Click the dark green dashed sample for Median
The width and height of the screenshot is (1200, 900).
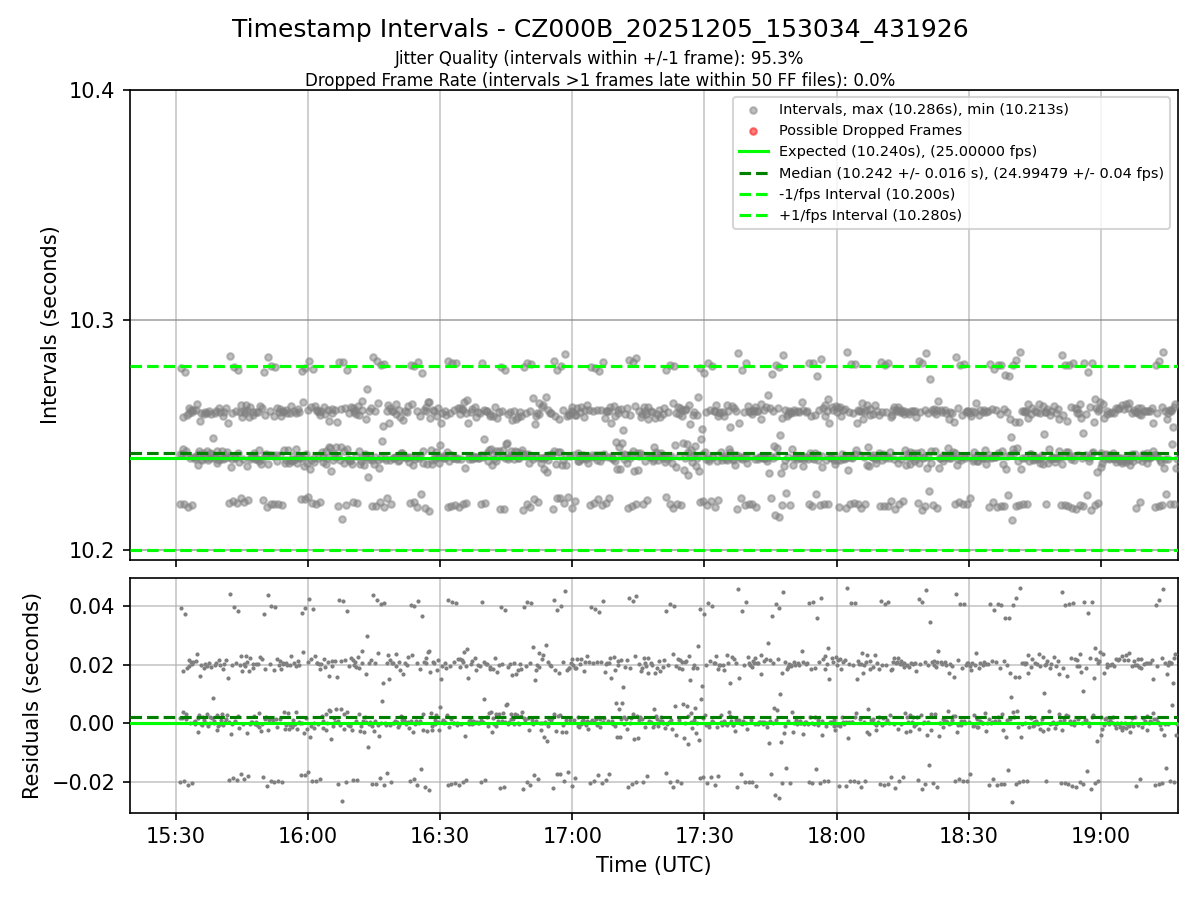point(754,173)
